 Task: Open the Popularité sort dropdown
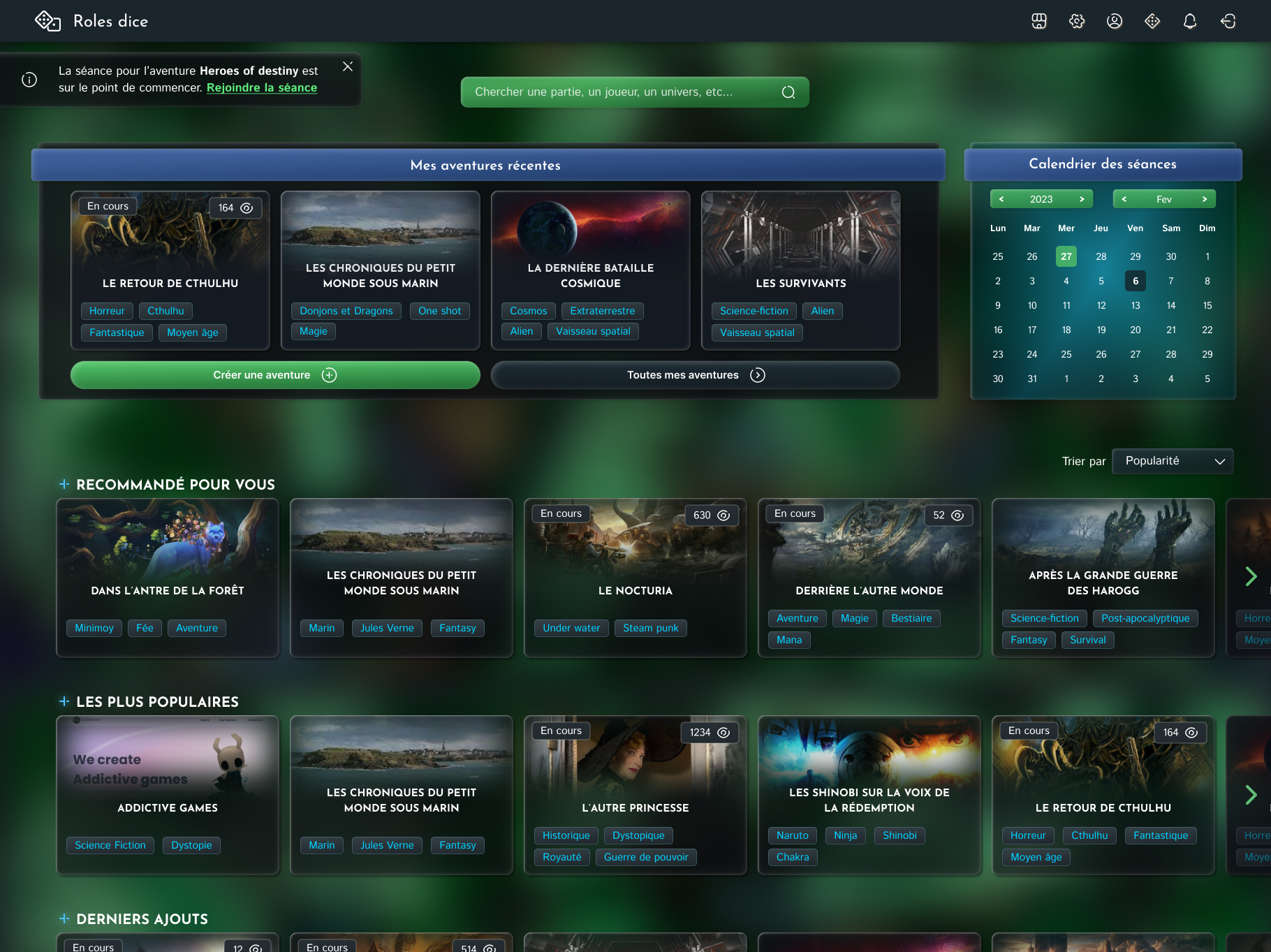click(x=1173, y=461)
